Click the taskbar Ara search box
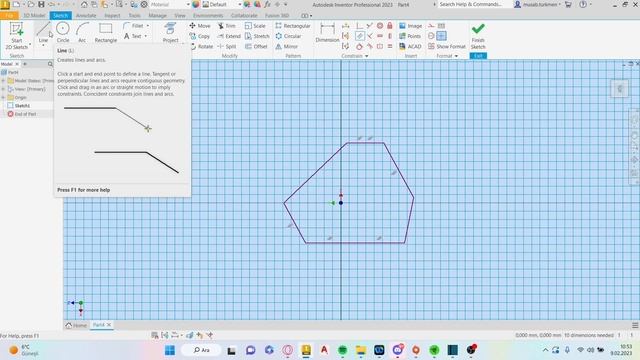This screenshot has width=640, height=360. click(x=201, y=350)
